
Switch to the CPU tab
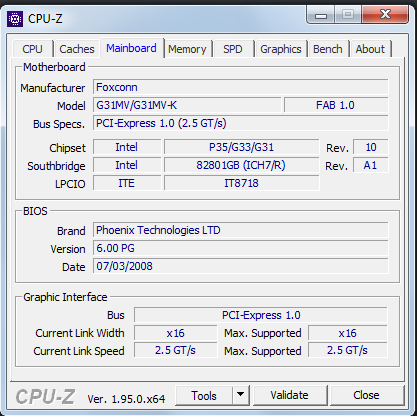tap(32, 49)
